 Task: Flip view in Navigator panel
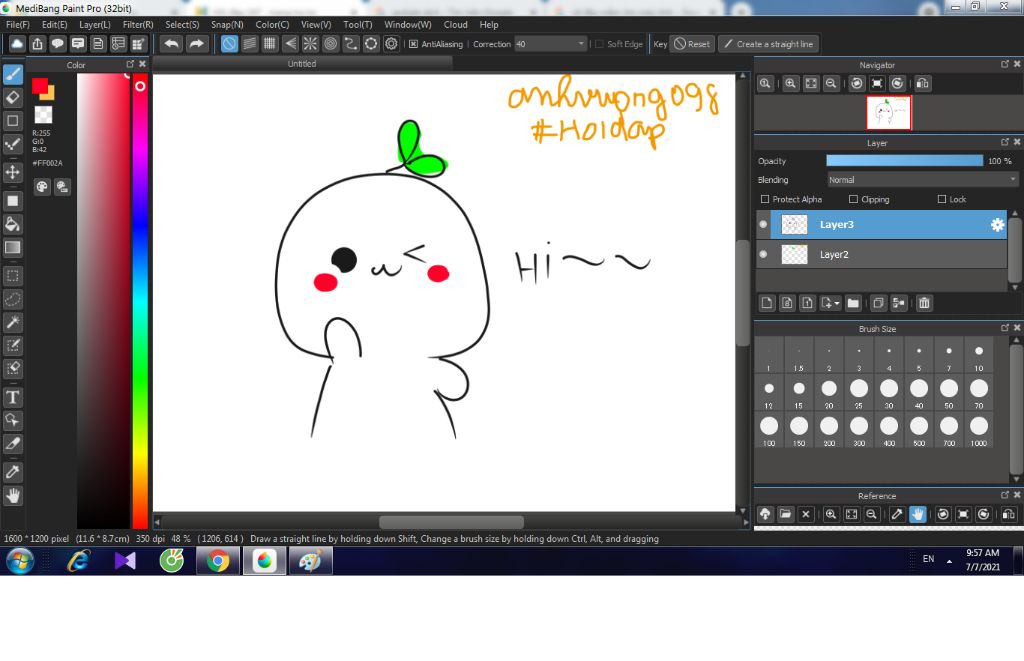pyautogui.click(x=922, y=84)
